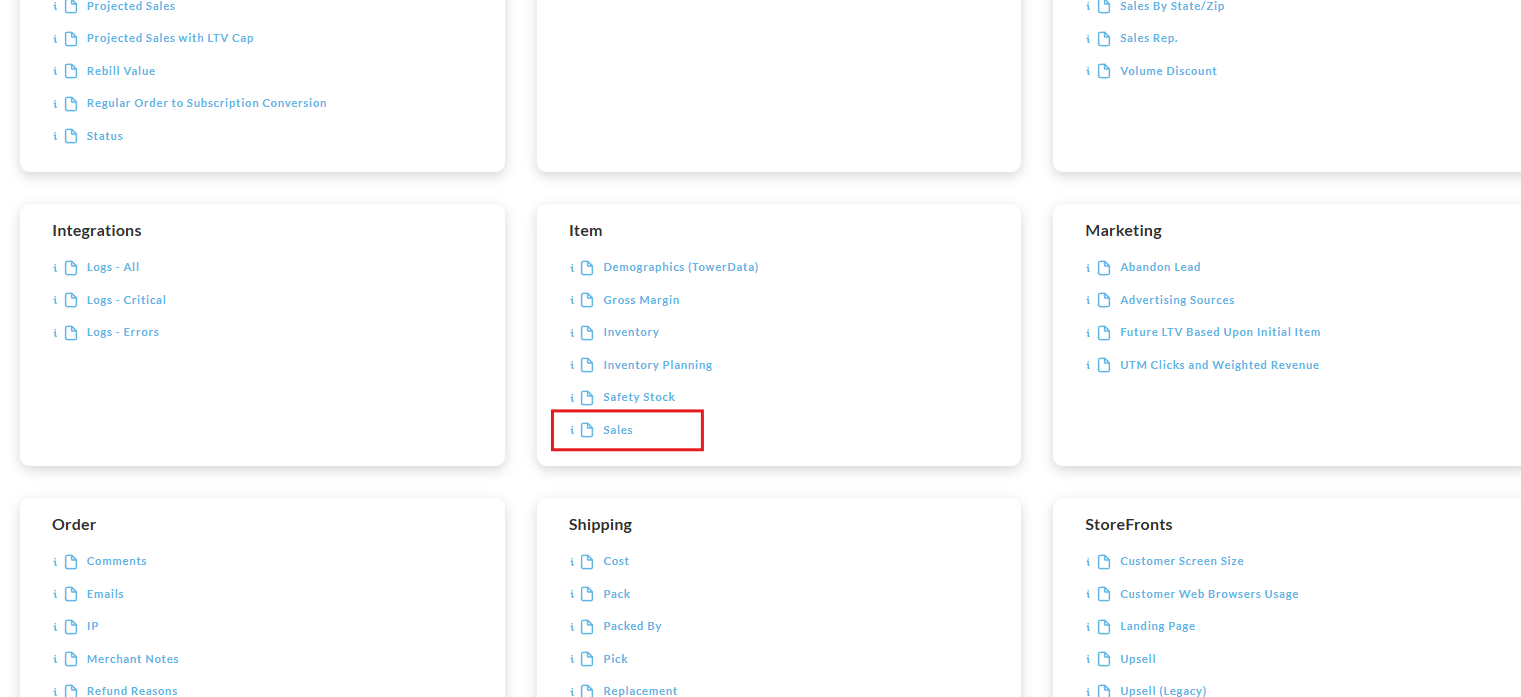Click the document icon next to Packed By
The width and height of the screenshot is (1521, 697).
(588, 626)
